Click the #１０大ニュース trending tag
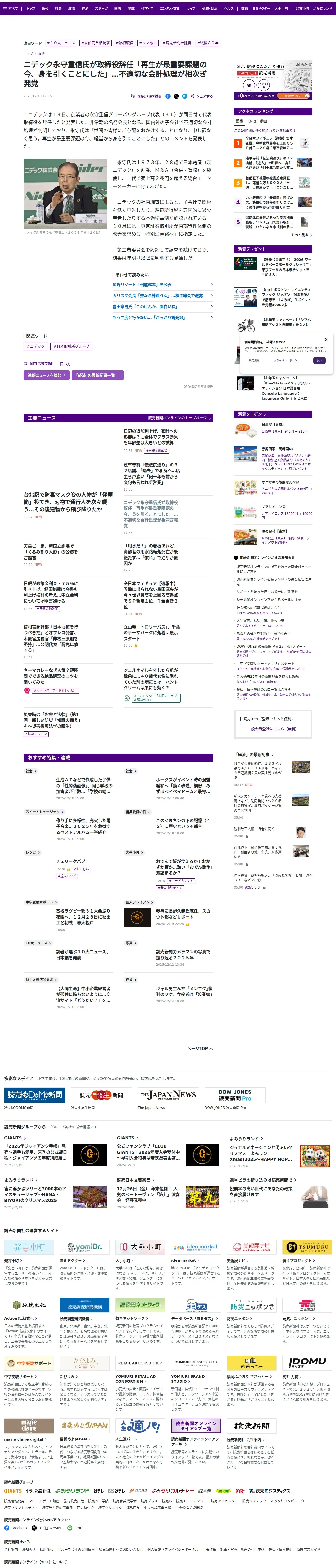Screen dimensions: 336x1568 click(61, 43)
